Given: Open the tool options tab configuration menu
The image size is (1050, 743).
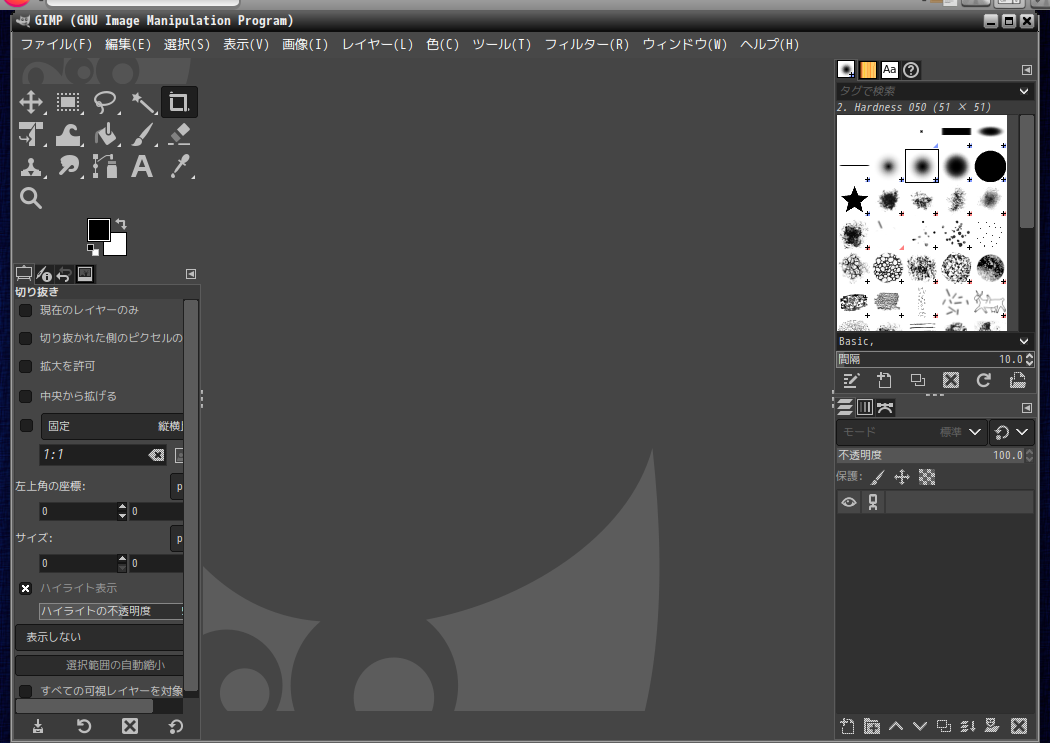Looking at the screenshot, I should (191, 274).
